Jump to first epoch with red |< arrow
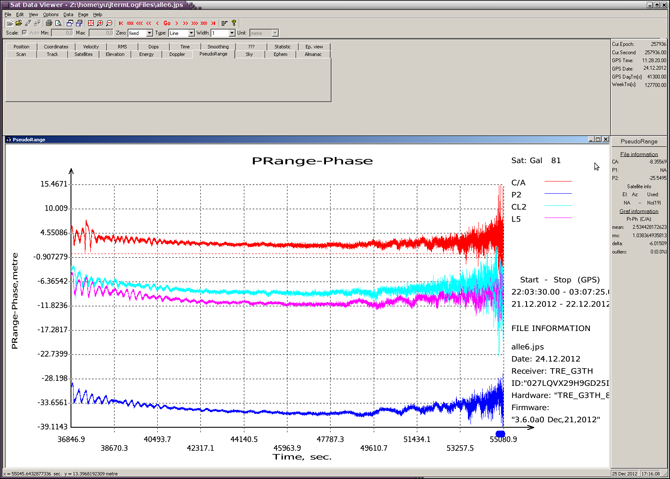Image resolution: width=670 pixels, height=479 pixels. click(121, 23)
